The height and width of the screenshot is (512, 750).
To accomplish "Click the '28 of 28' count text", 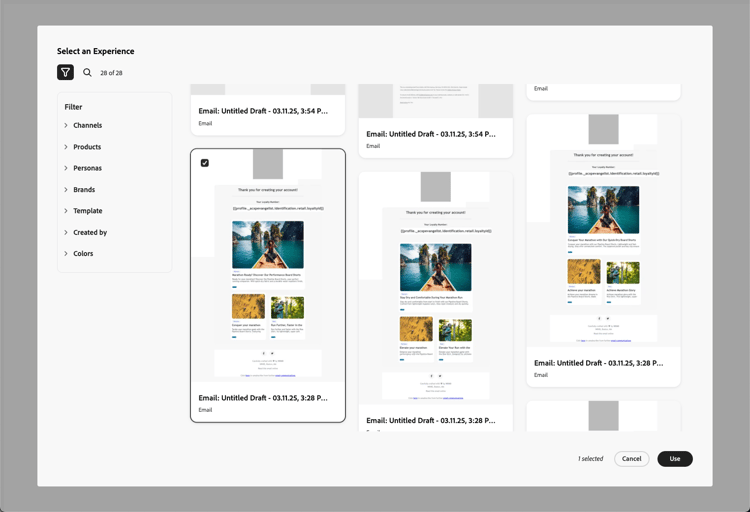I will coord(111,73).
